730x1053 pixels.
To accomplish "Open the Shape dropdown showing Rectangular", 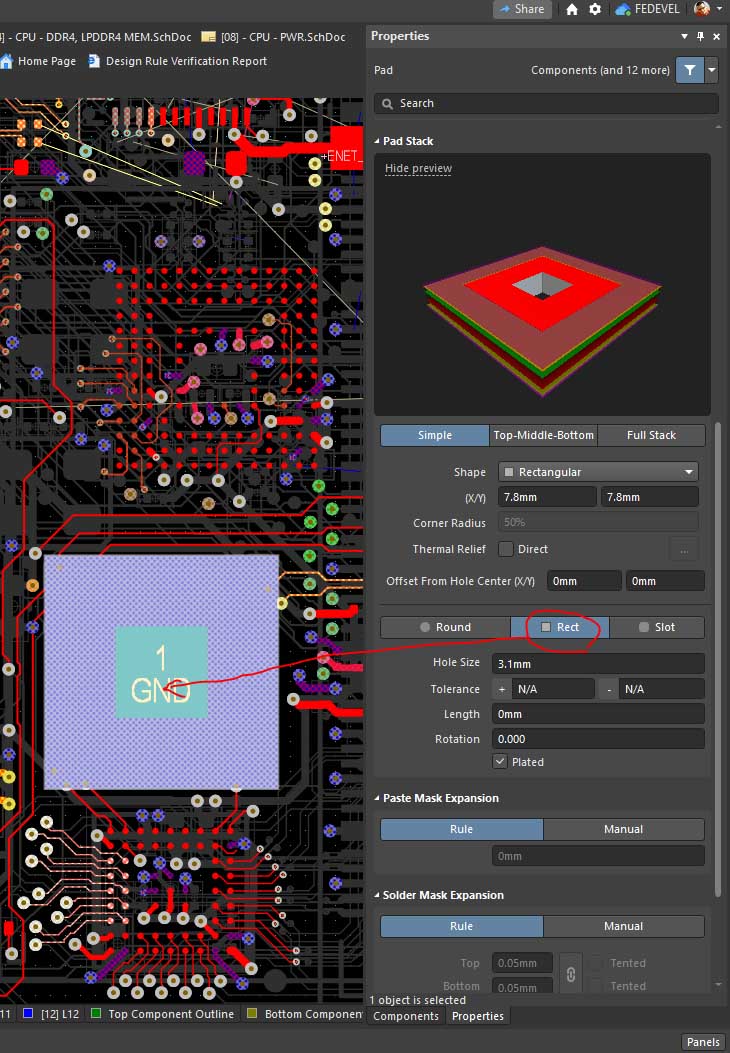I will click(x=597, y=472).
